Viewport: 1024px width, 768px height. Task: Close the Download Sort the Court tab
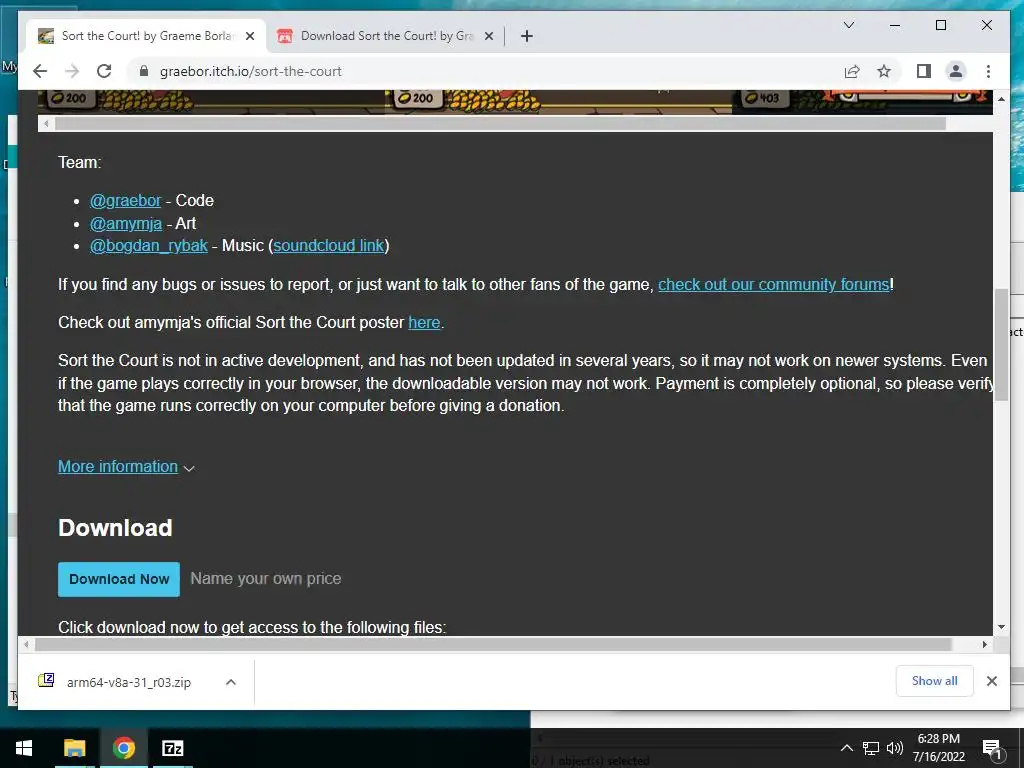(488, 36)
